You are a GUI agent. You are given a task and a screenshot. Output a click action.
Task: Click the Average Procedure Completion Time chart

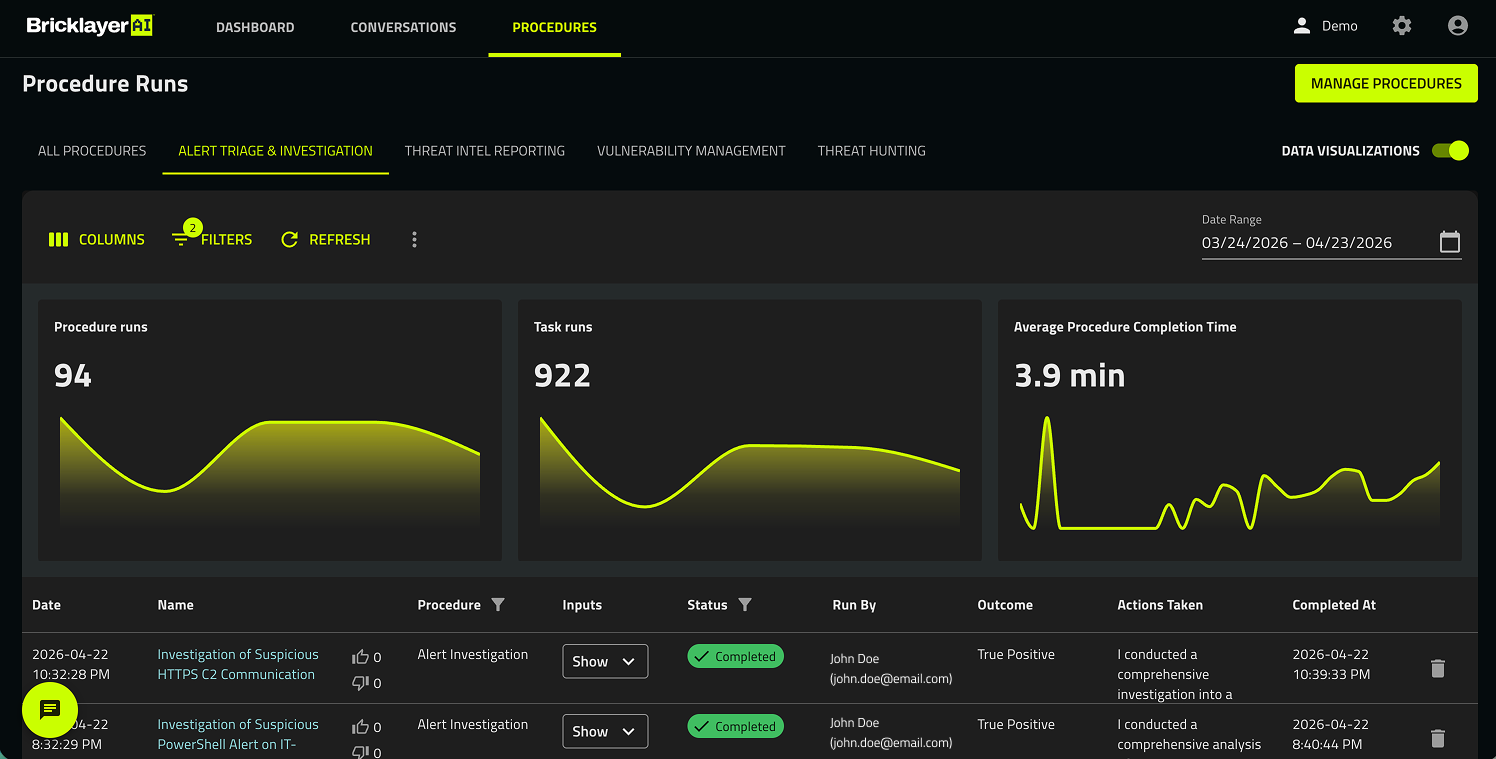click(1230, 472)
